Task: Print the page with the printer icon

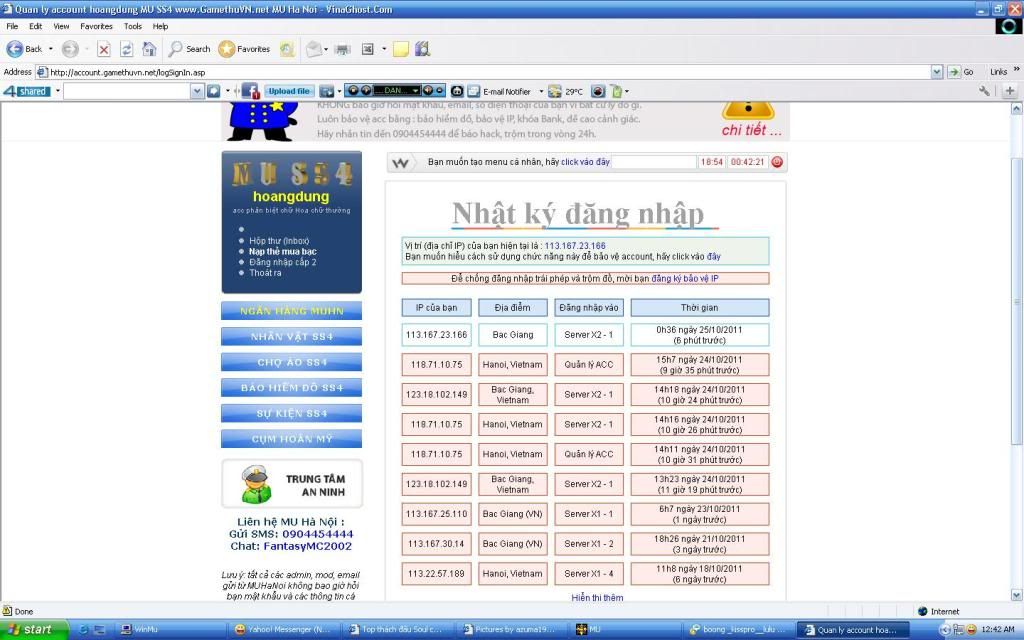Action: (342, 49)
